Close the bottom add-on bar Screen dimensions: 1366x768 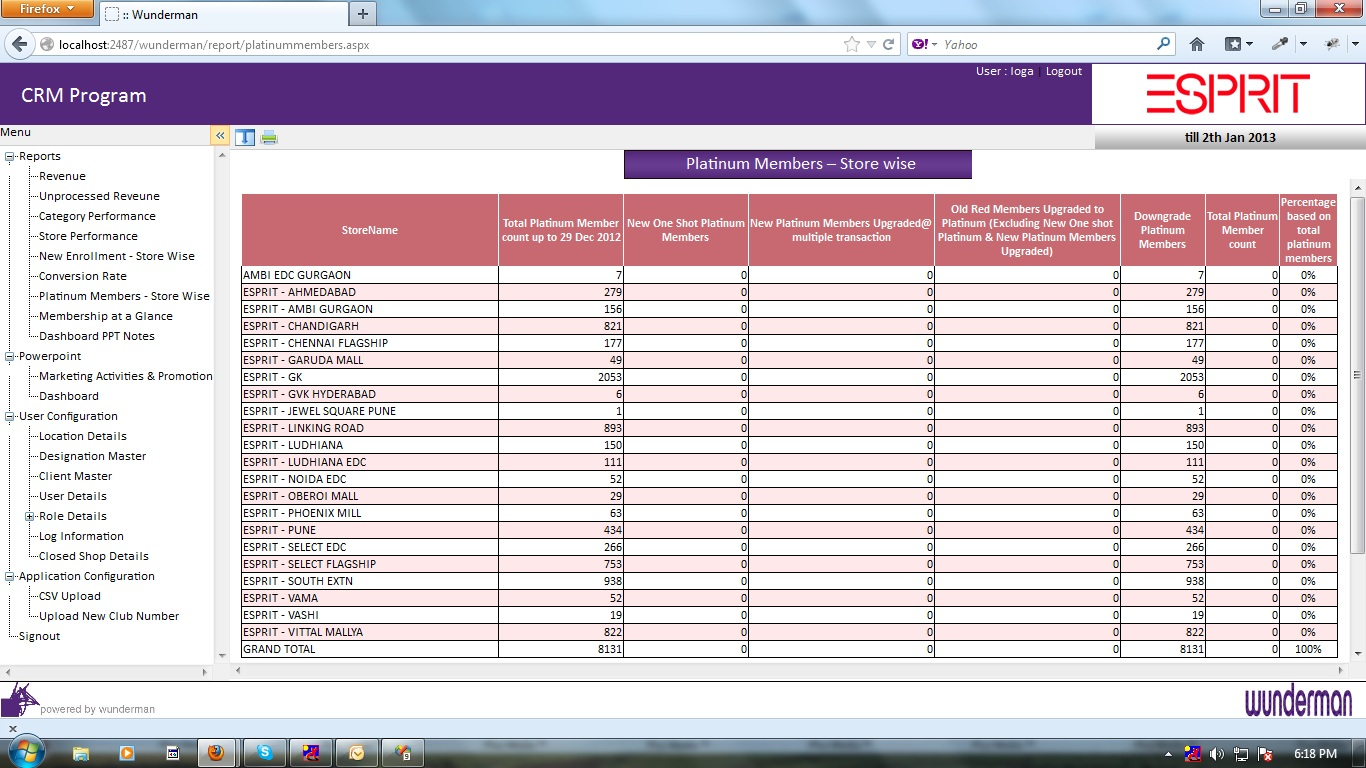(13, 729)
